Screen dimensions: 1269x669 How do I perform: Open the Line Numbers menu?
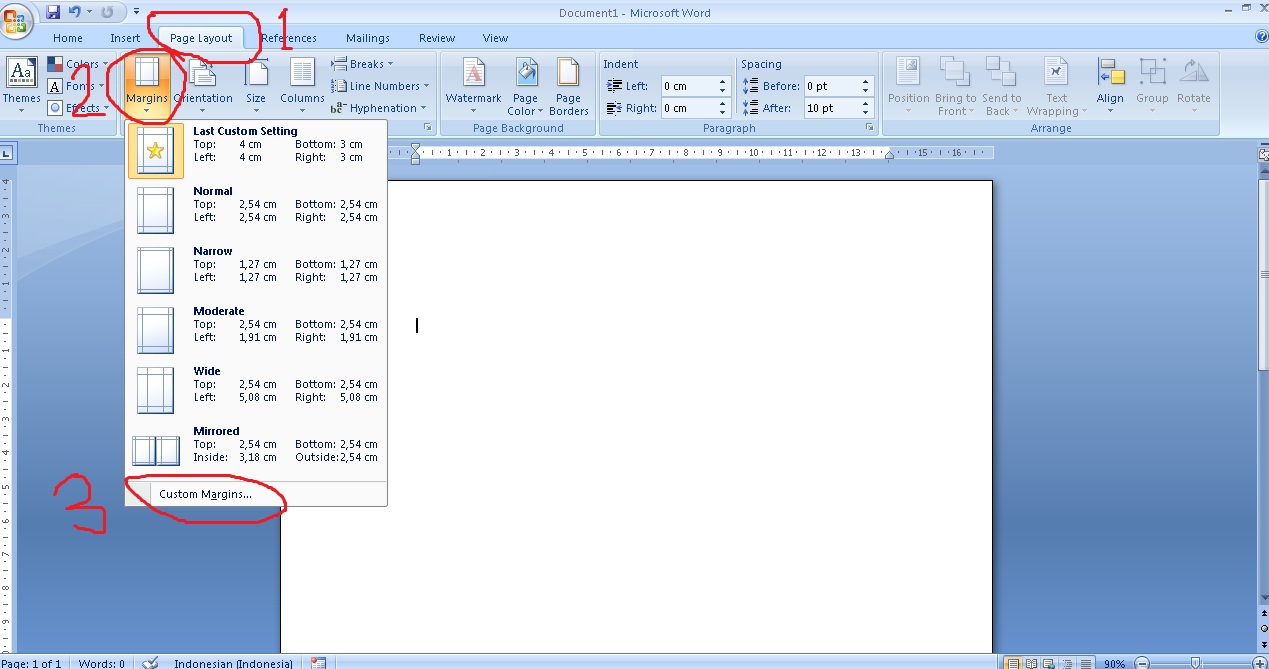pyautogui.click(x=381, y=86)
